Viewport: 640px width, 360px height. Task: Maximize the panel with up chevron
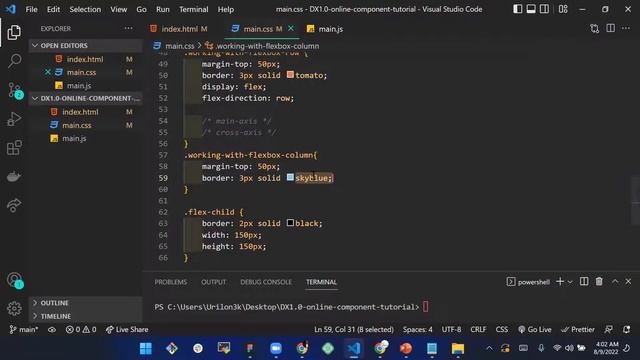[615, 282]
